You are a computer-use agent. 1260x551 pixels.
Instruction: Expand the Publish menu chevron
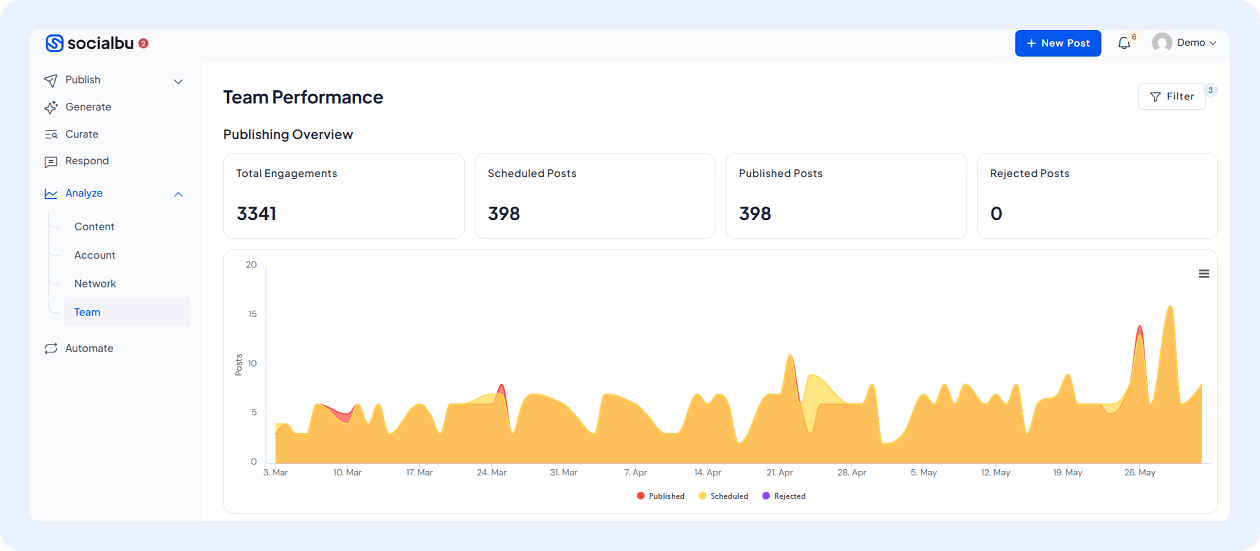(178, 81)
